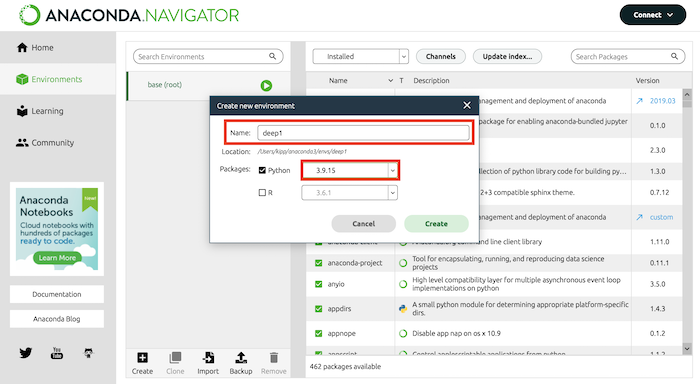
Task: Open the Connect dropdown button
Action: (653, 15)
